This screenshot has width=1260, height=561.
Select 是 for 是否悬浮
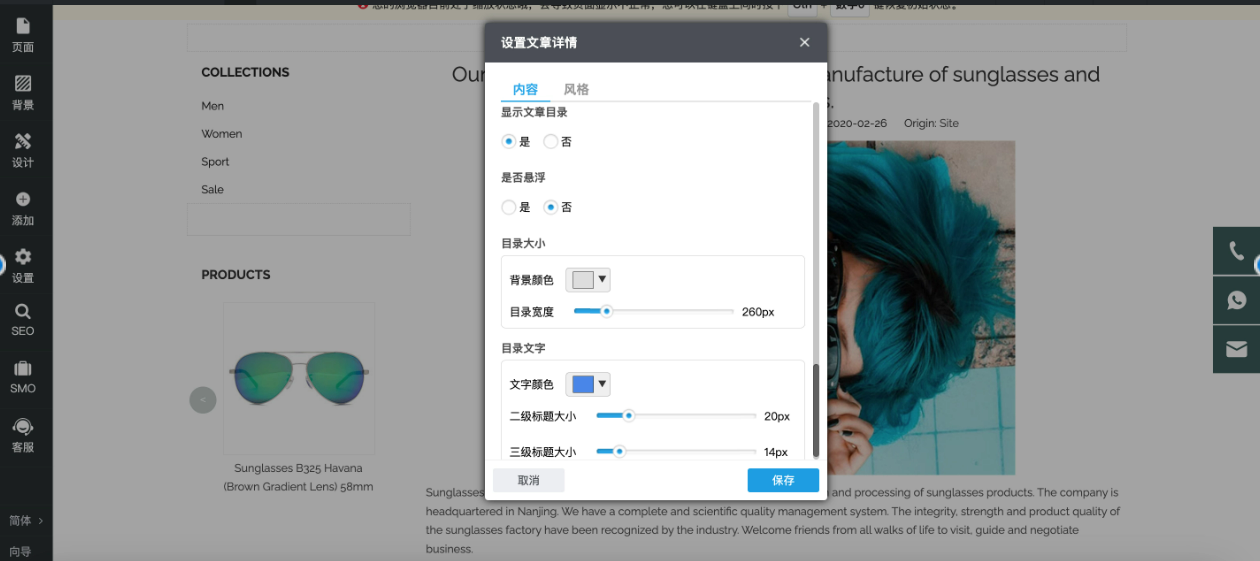(509, 207)
